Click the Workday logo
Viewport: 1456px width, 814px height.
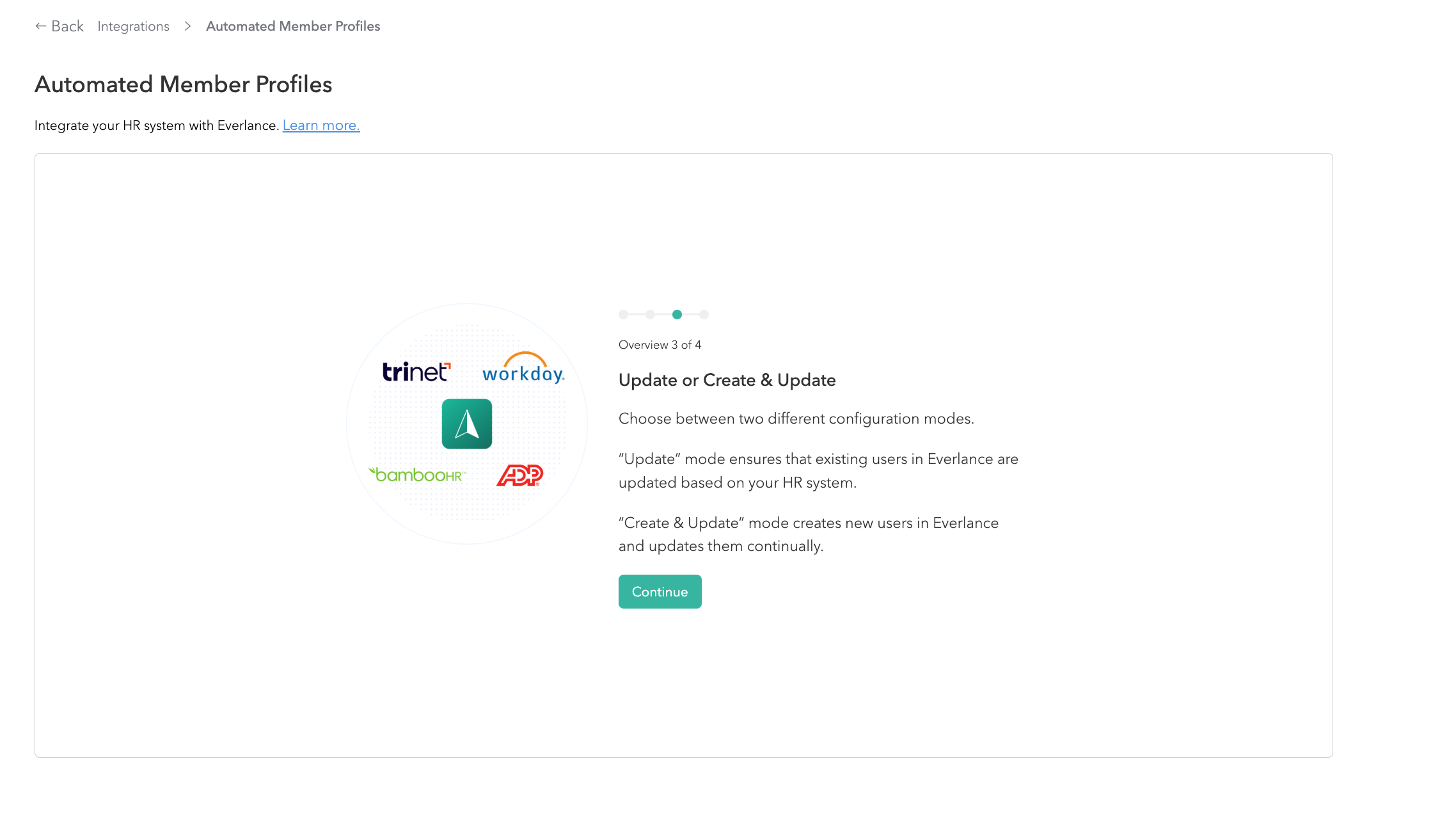pyautogui.click(x=523, y=369)
